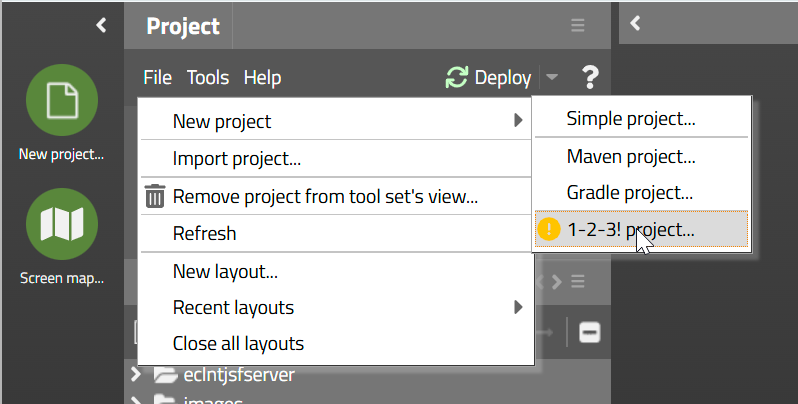Click the yellow warning icon on 1-2-3! project
The height and width of the screenshot is (404, 798).
(549, 229)
